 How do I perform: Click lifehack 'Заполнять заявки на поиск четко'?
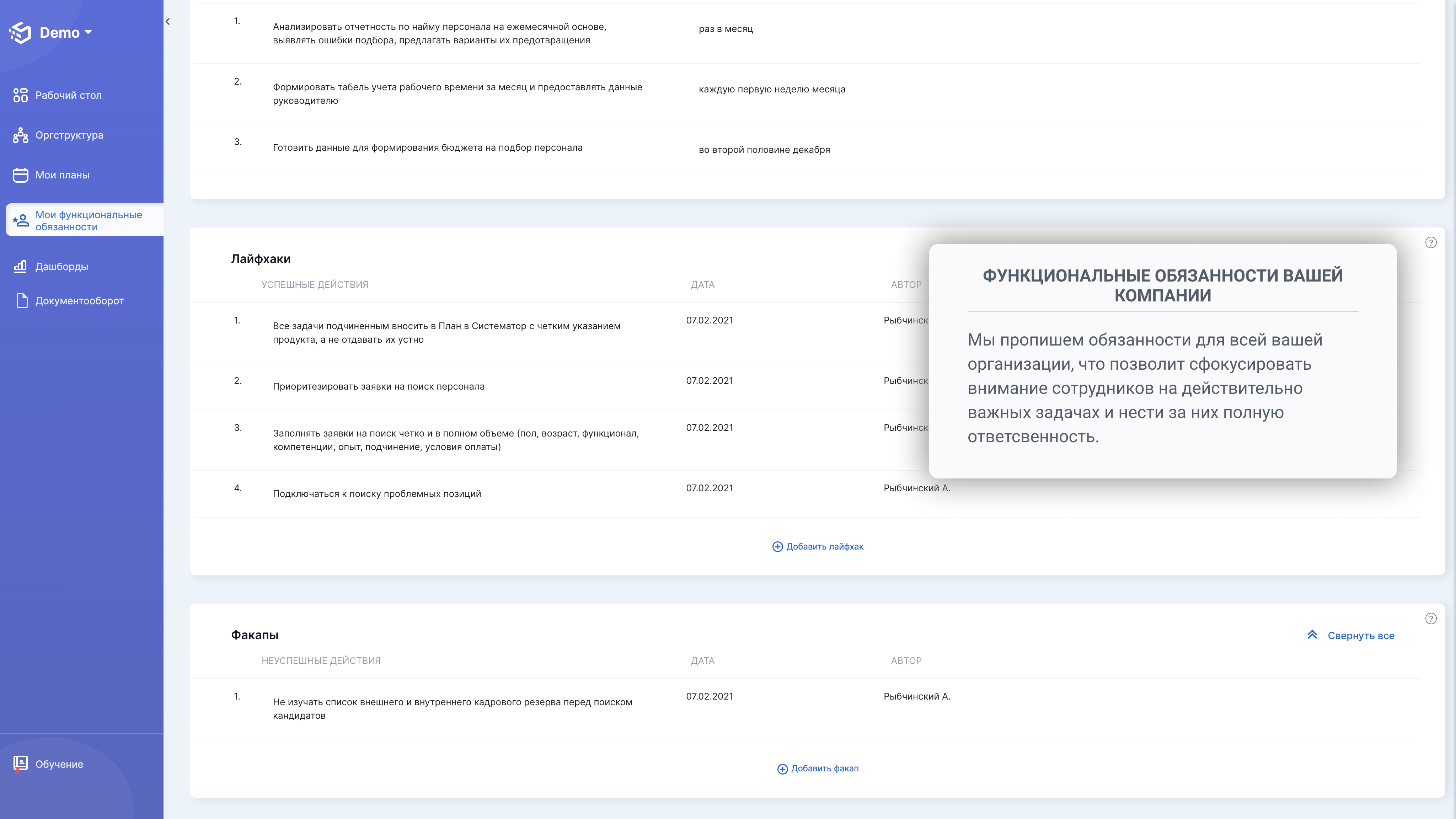(456, 440)
